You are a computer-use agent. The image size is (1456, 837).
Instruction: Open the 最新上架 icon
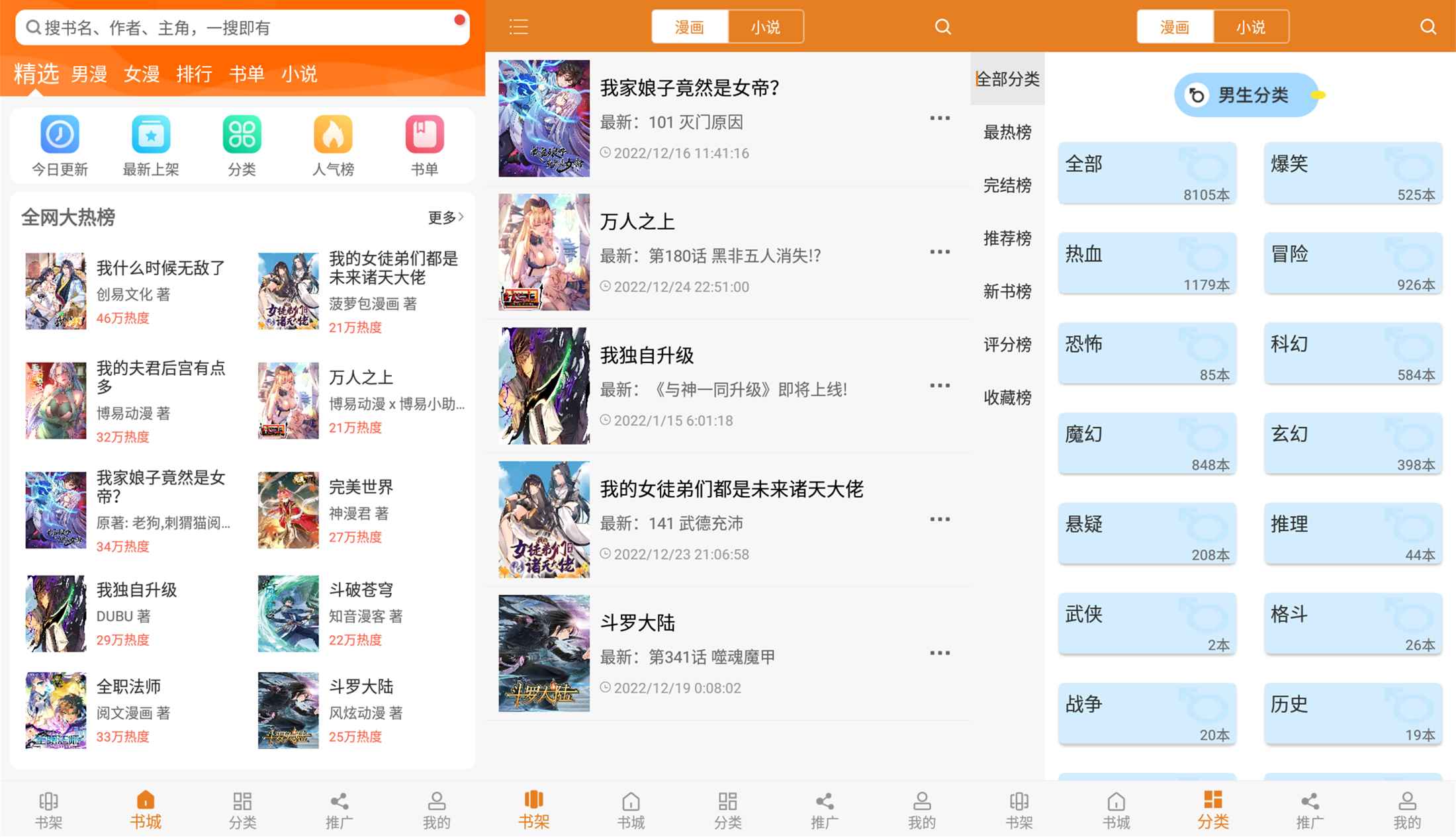point(151,134)
